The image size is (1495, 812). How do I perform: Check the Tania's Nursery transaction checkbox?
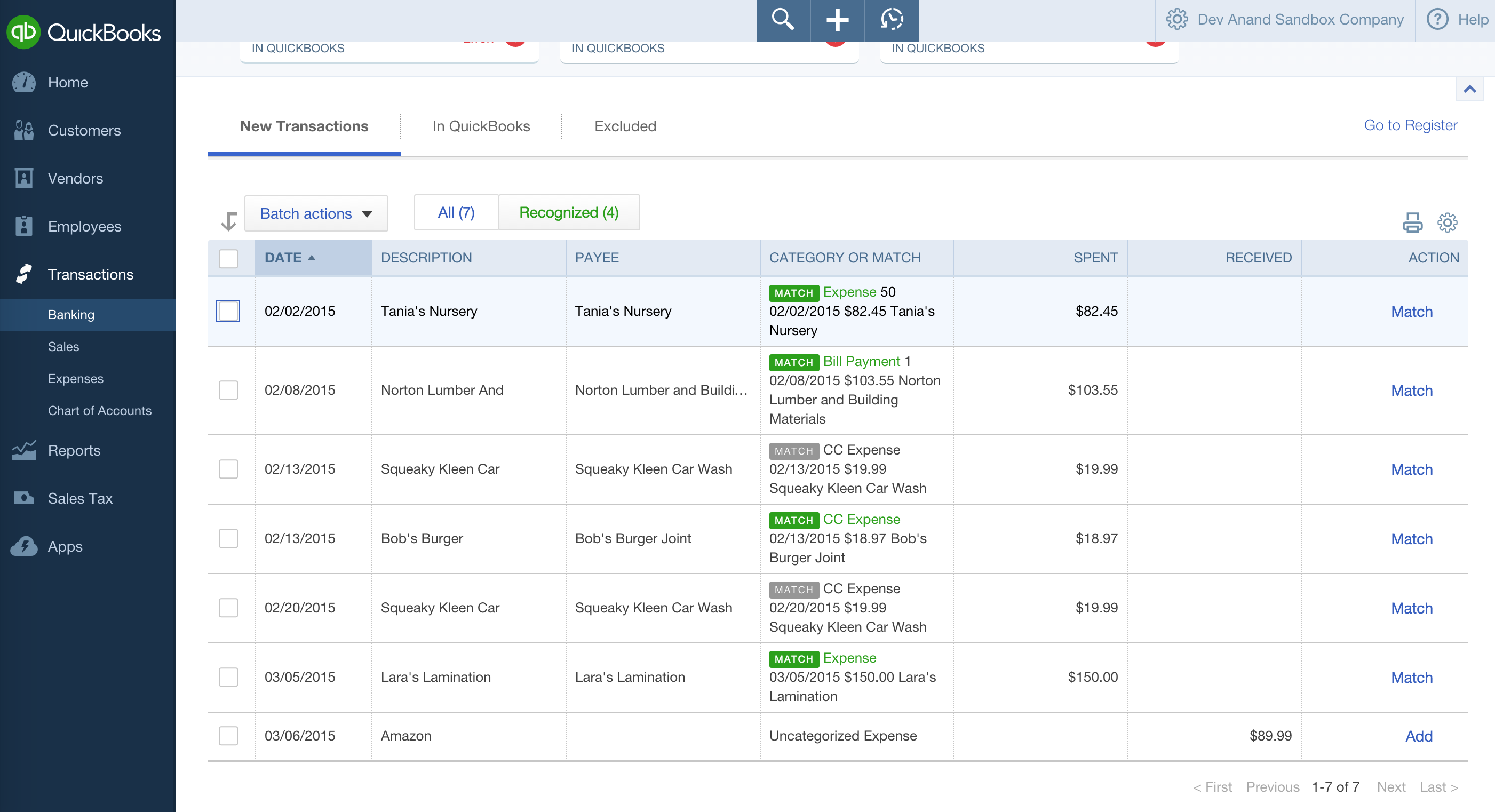tap(229, 311)
